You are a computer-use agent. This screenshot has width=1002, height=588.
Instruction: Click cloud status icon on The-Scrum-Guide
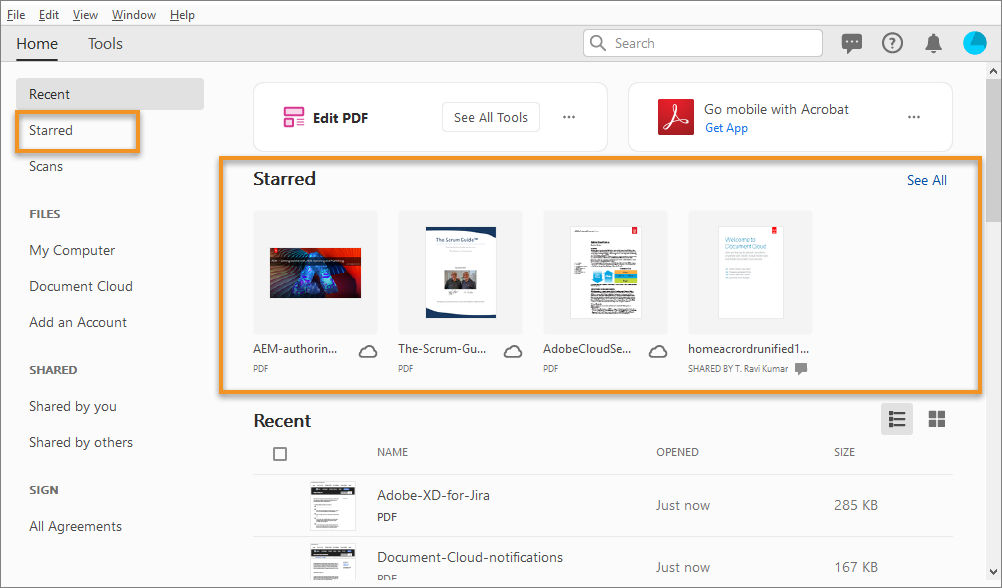tap(513, 352)
